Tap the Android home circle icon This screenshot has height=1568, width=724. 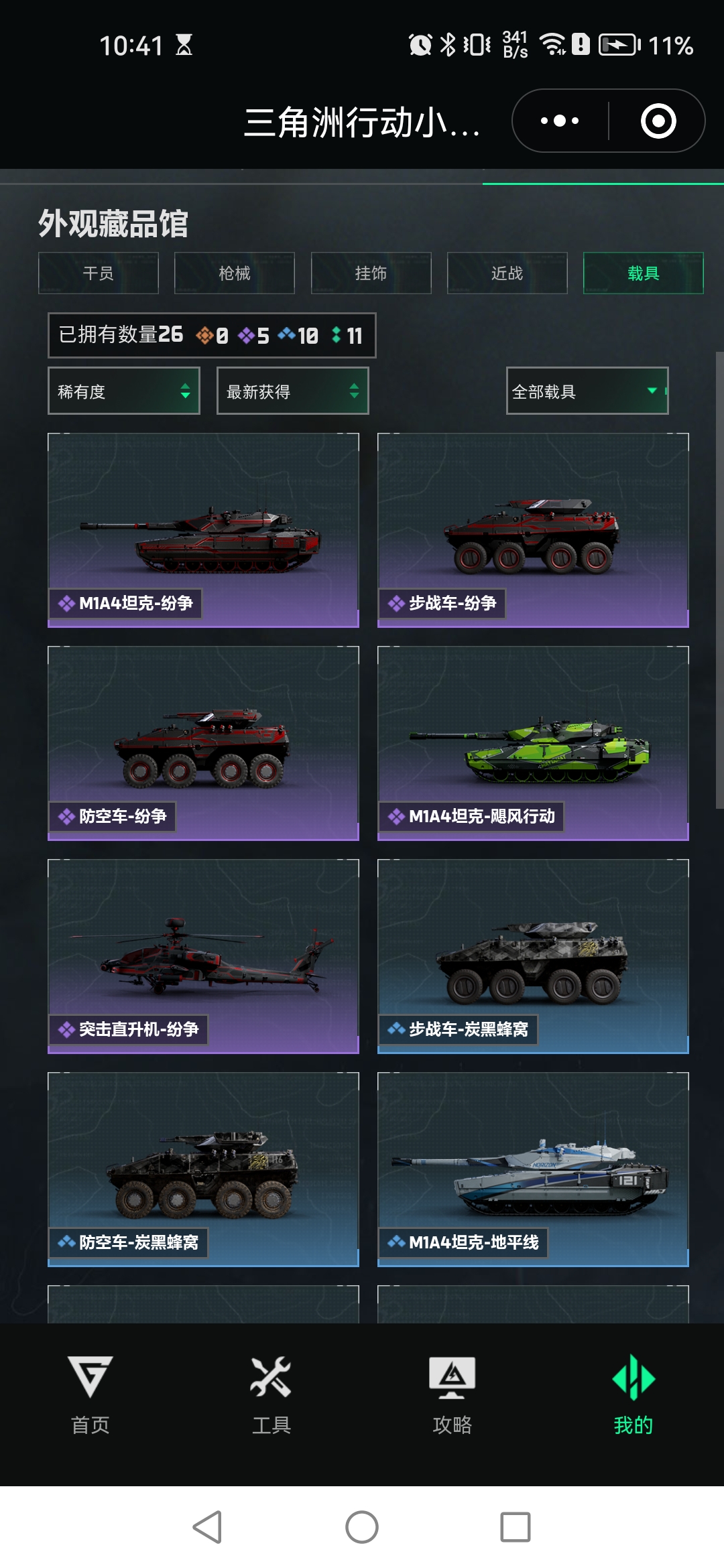[x=362, y=1527]
